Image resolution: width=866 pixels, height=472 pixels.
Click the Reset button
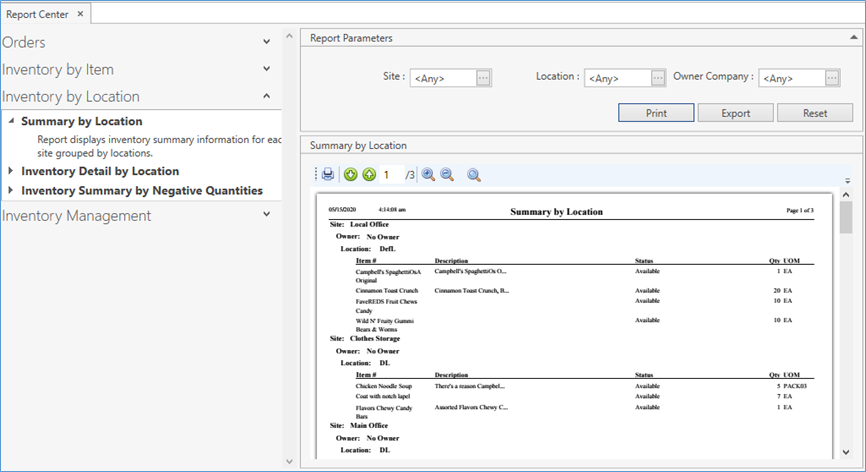click(x=815, y=113)
